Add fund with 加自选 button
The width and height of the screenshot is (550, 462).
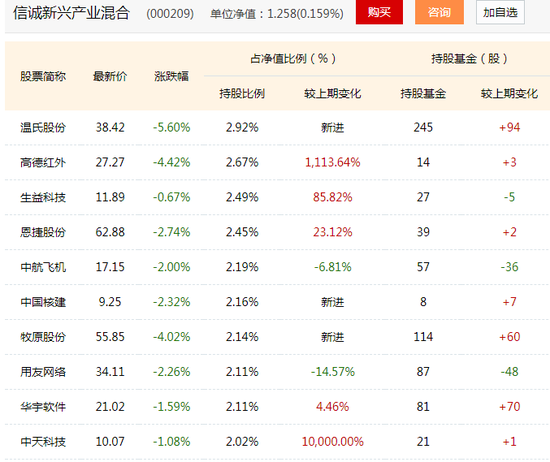click(x=500, y=12)
